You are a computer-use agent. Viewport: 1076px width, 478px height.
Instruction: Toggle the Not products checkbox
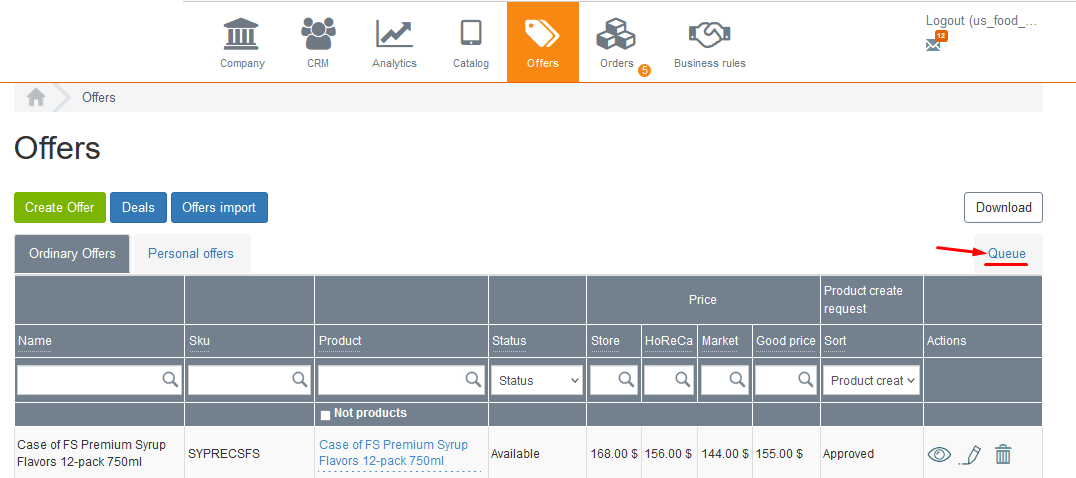325,415
